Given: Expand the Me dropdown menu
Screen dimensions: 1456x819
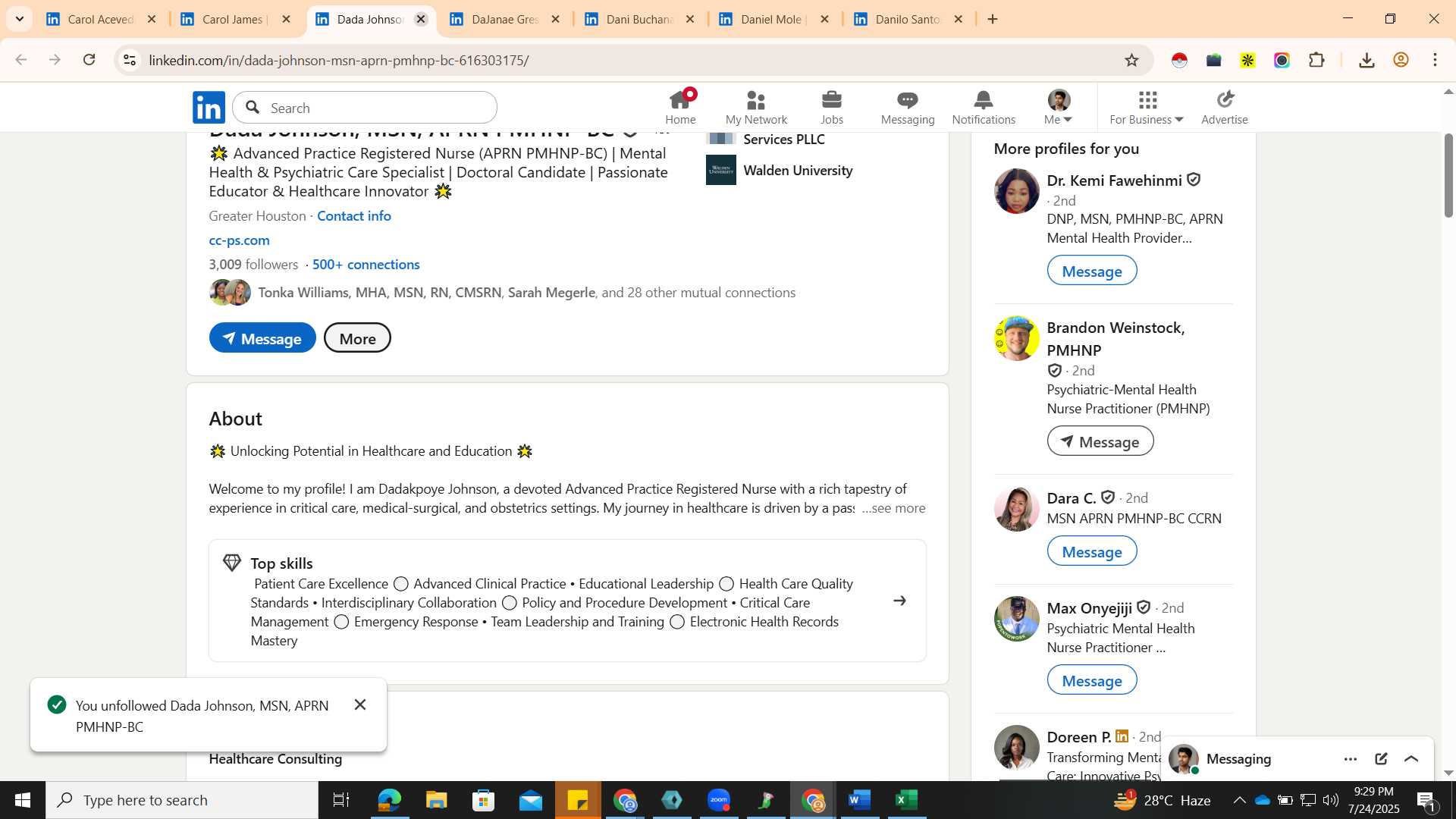Looking at the screenshot, I should (x=1059, y=107).
